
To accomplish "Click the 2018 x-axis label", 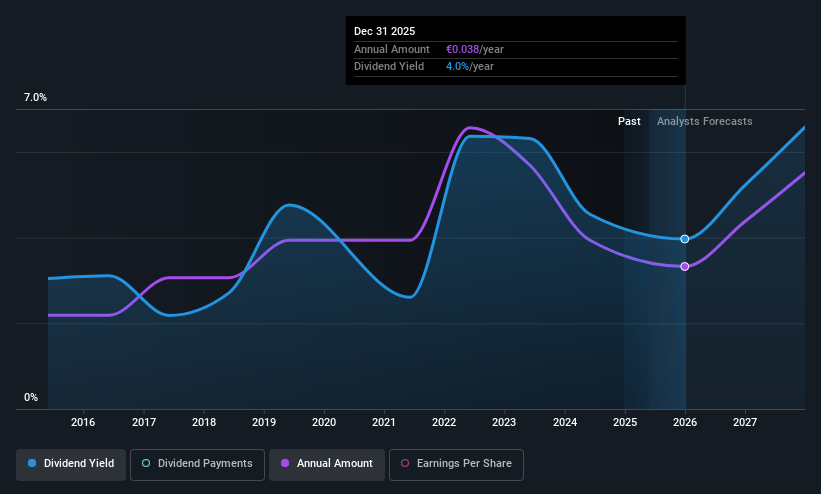I will [204, 422].
